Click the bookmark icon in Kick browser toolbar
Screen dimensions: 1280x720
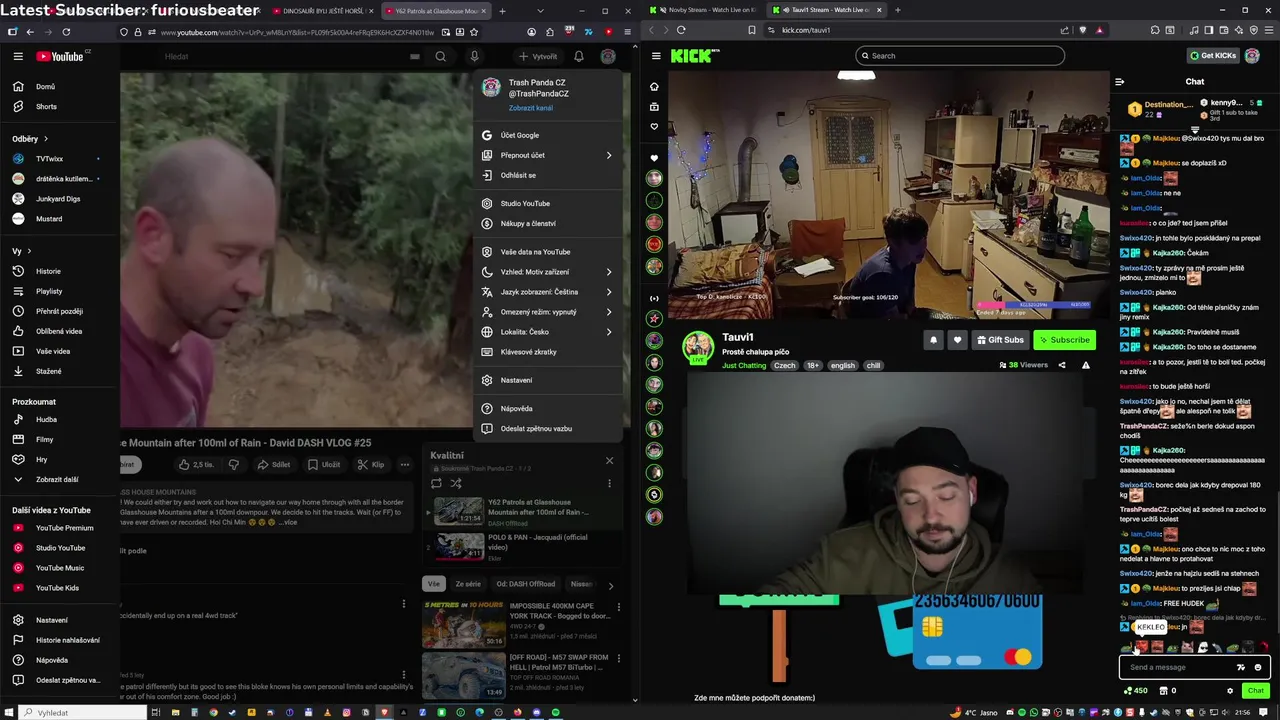coord(752,30)
